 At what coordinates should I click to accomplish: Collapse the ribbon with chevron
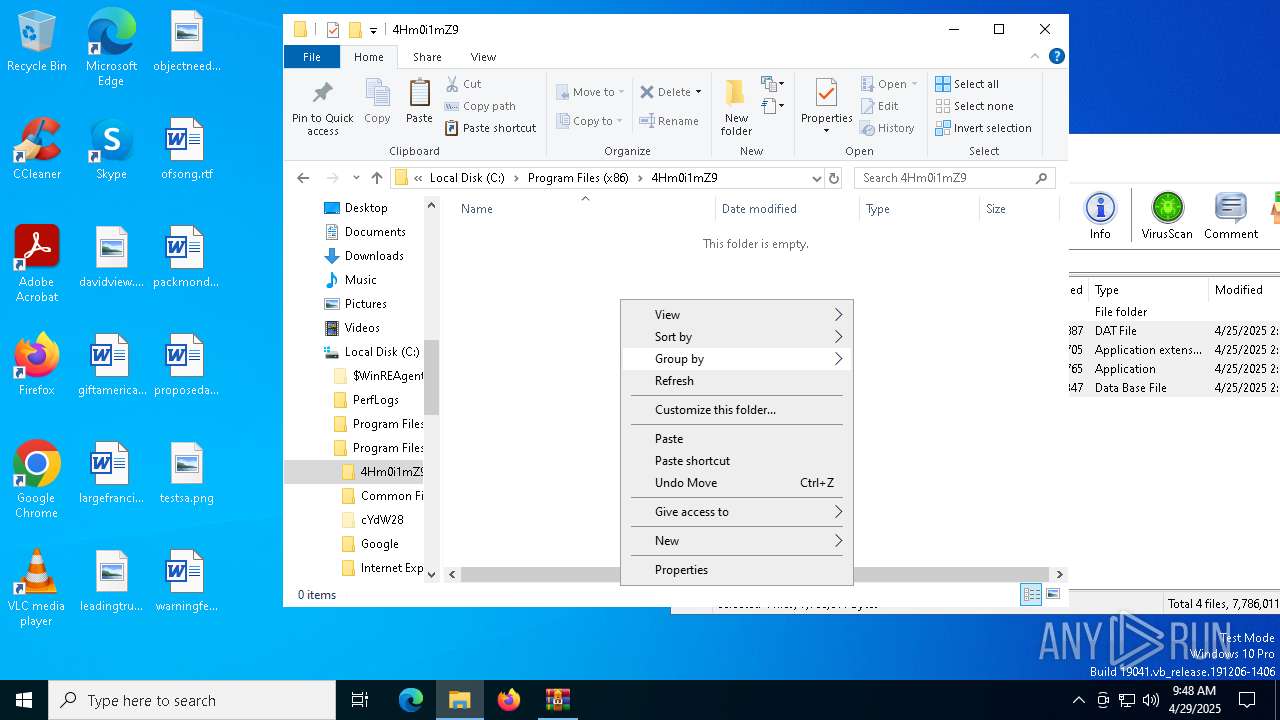1035,57
